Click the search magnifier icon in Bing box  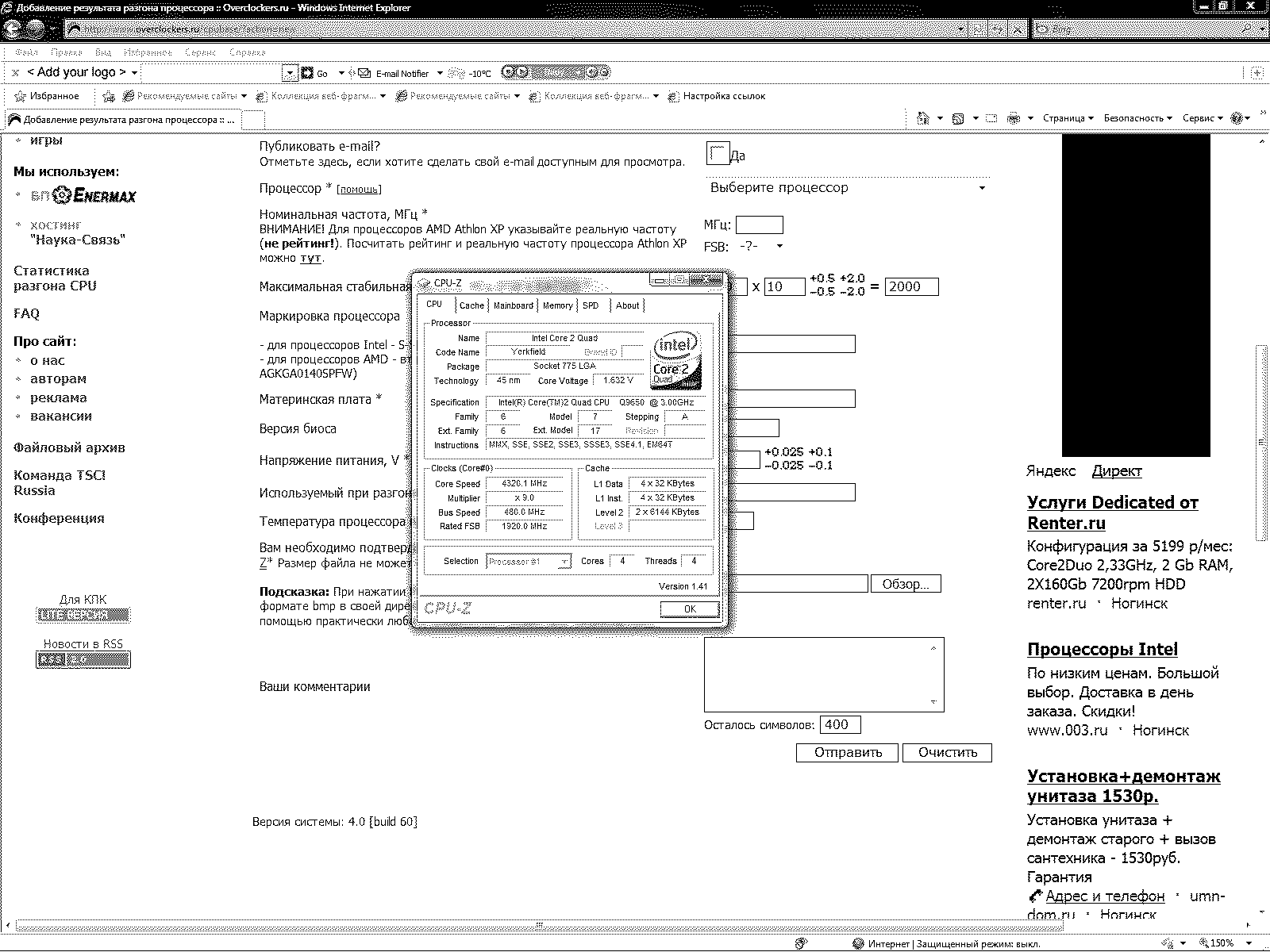pyautogui.click(x=1245, y=29)
